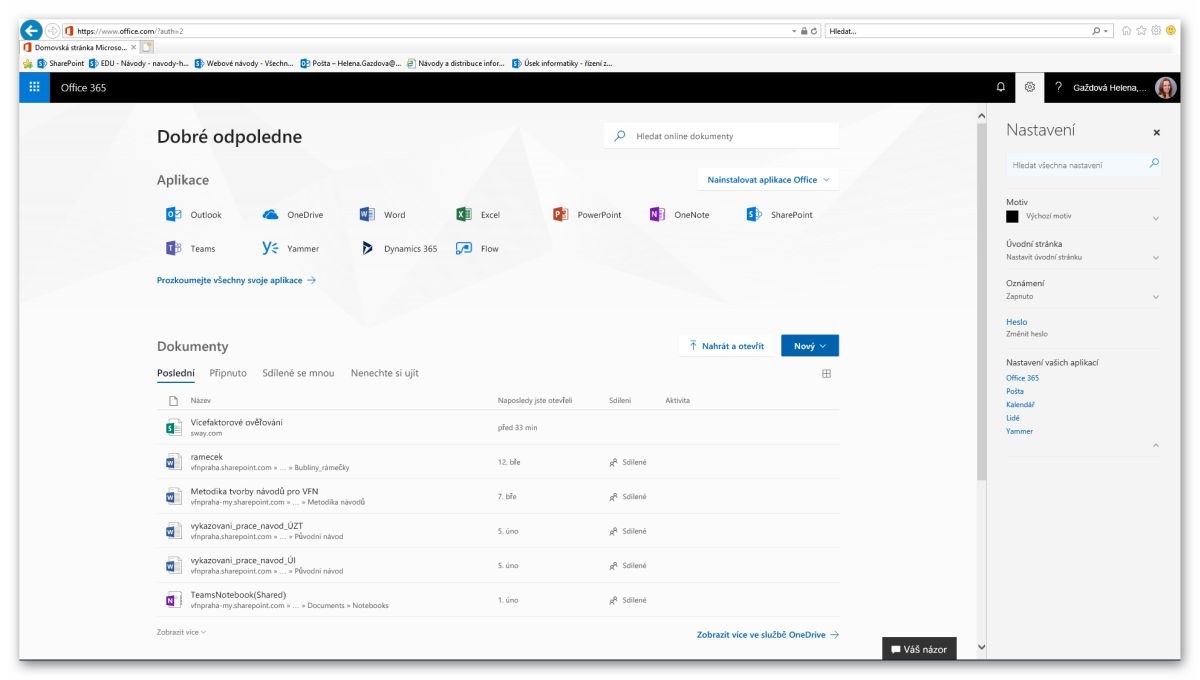Image resolution: width=1200 pixels, height=680 pixels.
Task: Click the Nahrát a otevřít button
Action: point(726,346)
